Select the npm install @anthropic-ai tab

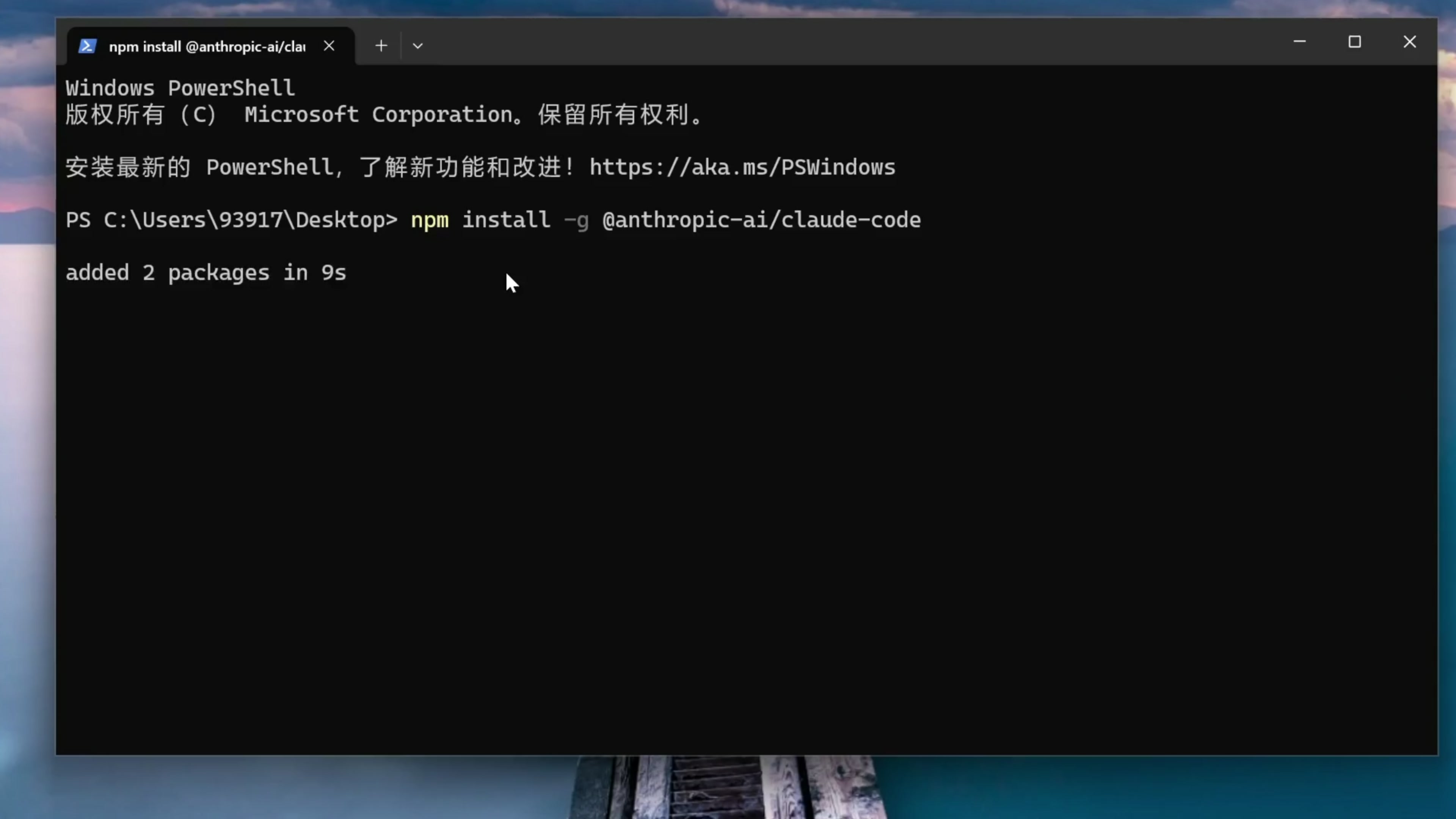click(207, 46)
